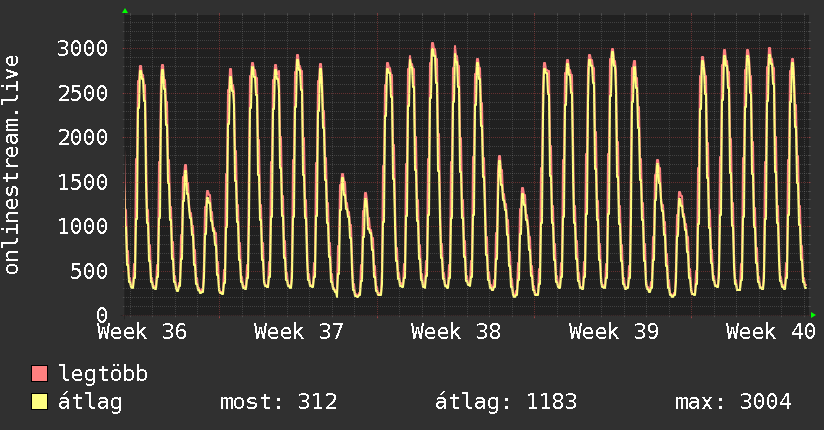This screenshot has width=824, height=430.
Task: Click the Week 39 axis label
Action: click(613, 332)
